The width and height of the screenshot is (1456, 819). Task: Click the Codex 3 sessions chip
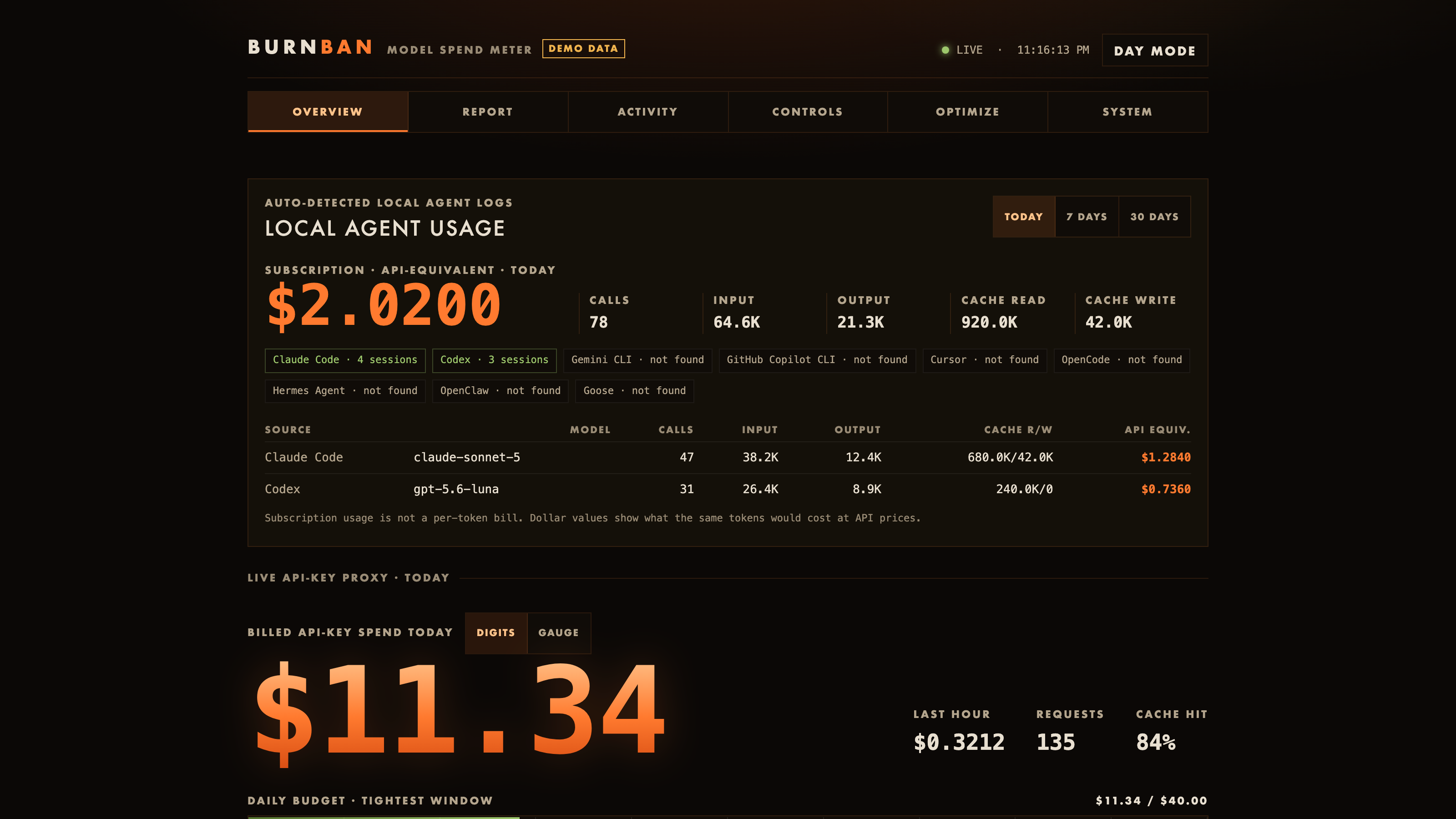494,360
